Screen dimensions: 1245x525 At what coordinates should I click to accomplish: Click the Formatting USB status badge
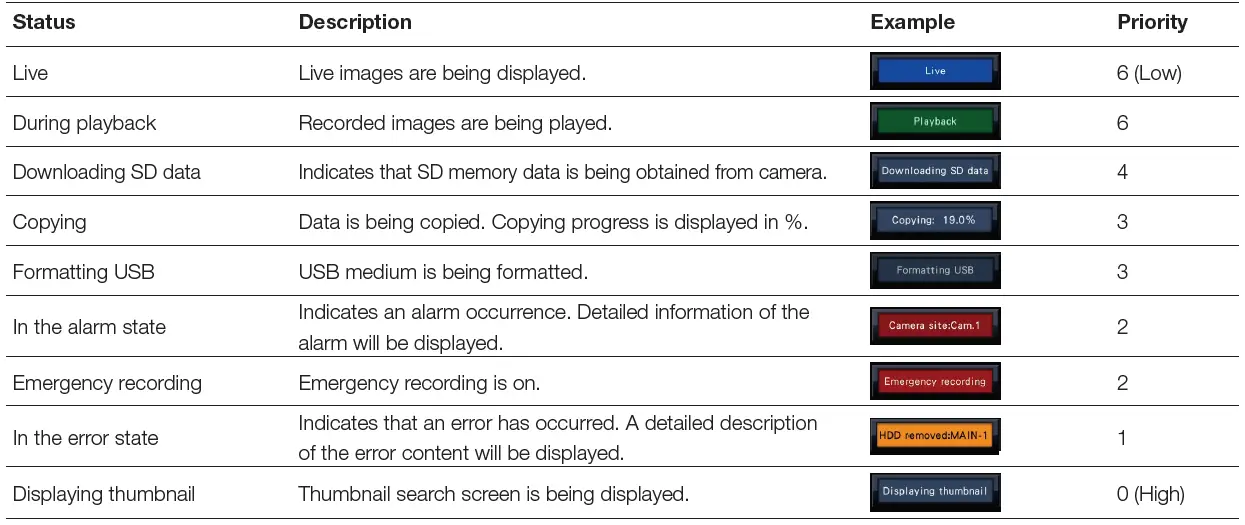[935, 271]
